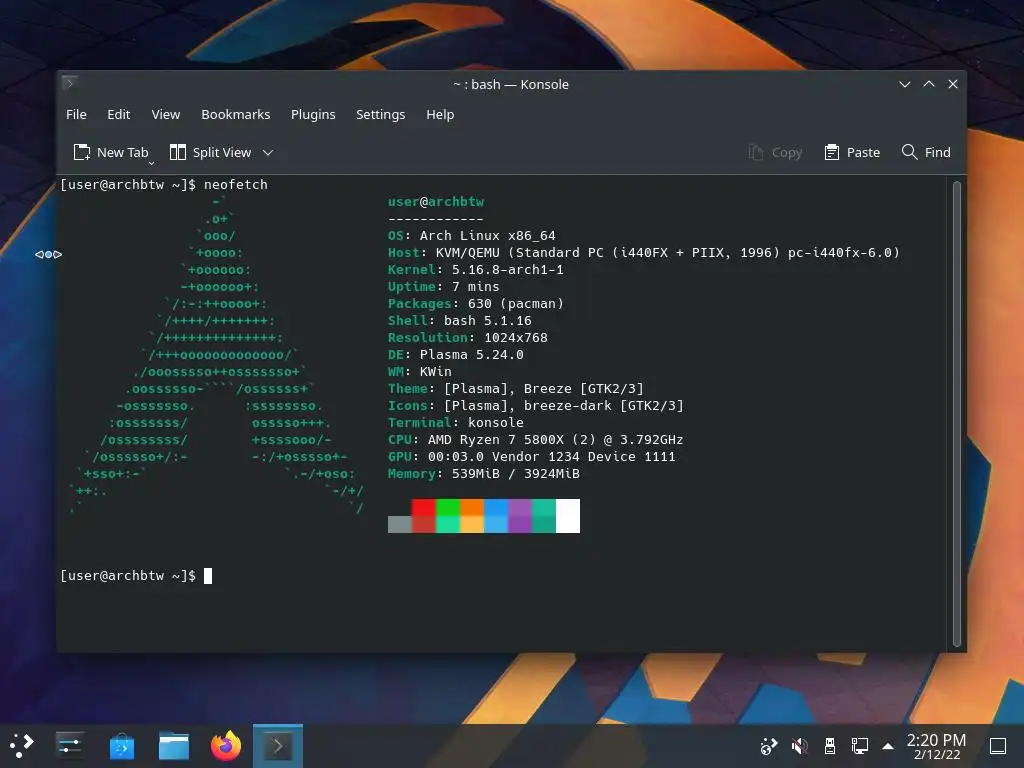Click the terminal vertical scrollbar
The height and width of the screenshot is (768, 1024).
click(x=957, y=413)
